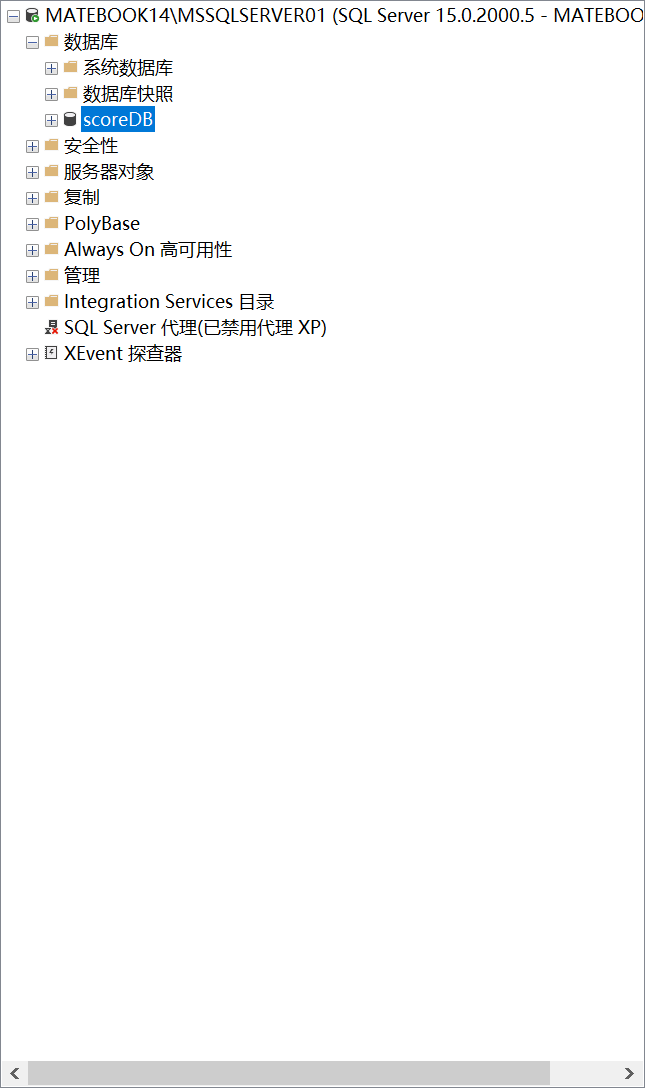Click the XEvent 探查器 icon
The image size is (645, 1088).
point(51,353)
